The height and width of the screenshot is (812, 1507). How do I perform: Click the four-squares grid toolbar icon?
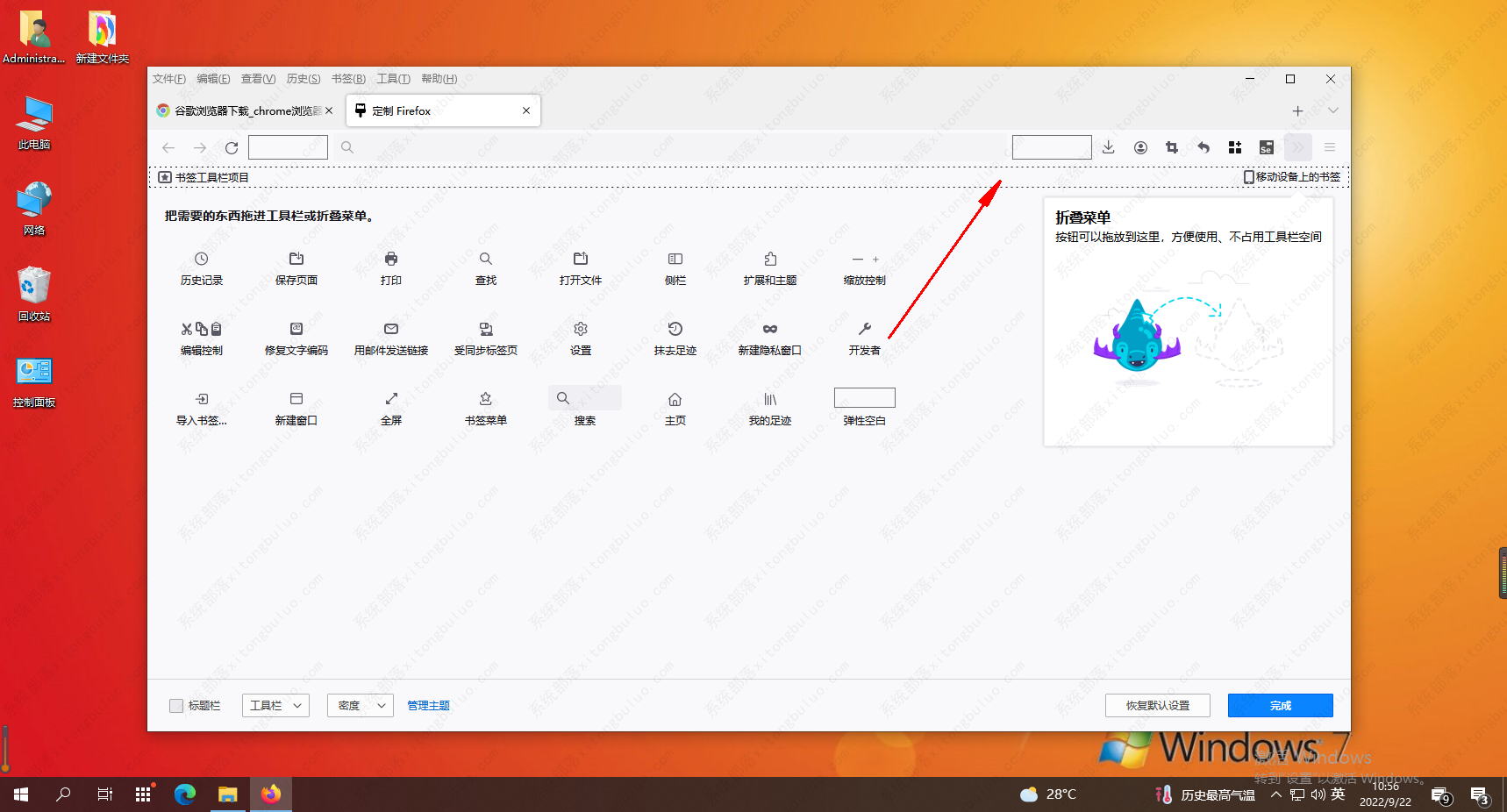pos(1235,147)
